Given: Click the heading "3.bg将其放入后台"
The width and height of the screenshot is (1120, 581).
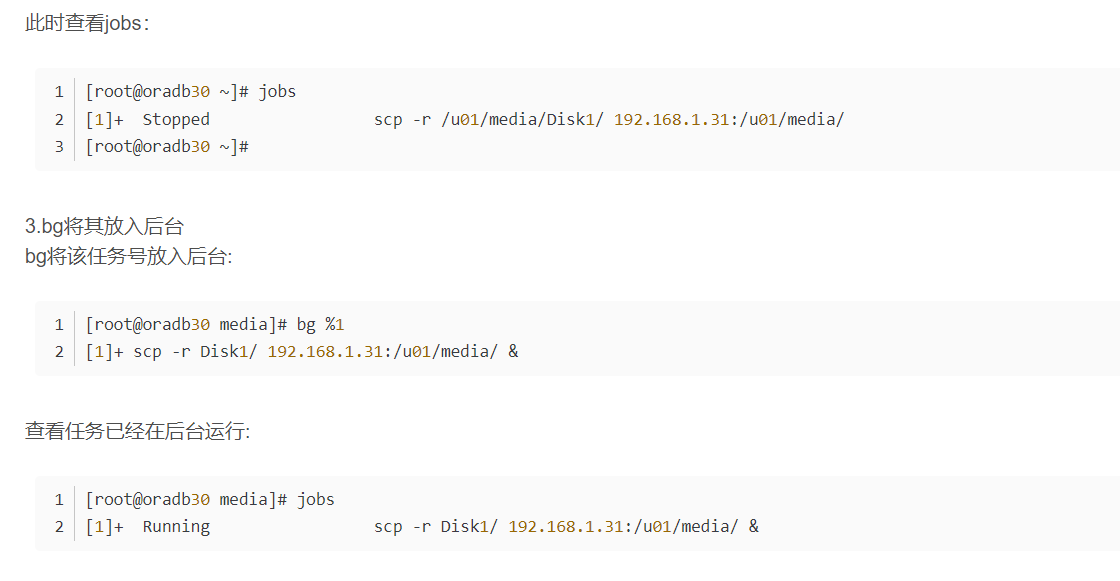Looking at the screenshot, I should [x=105, y=228].
